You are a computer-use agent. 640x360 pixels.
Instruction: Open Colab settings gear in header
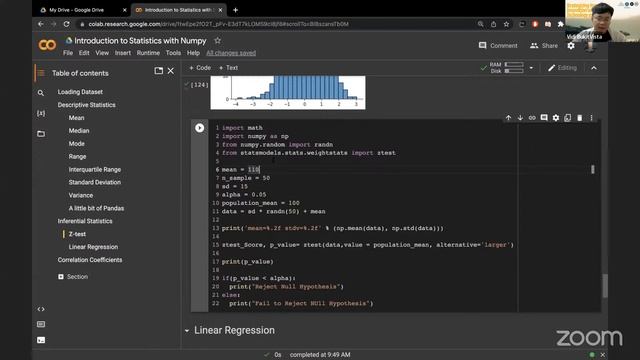tap(571, 46)
